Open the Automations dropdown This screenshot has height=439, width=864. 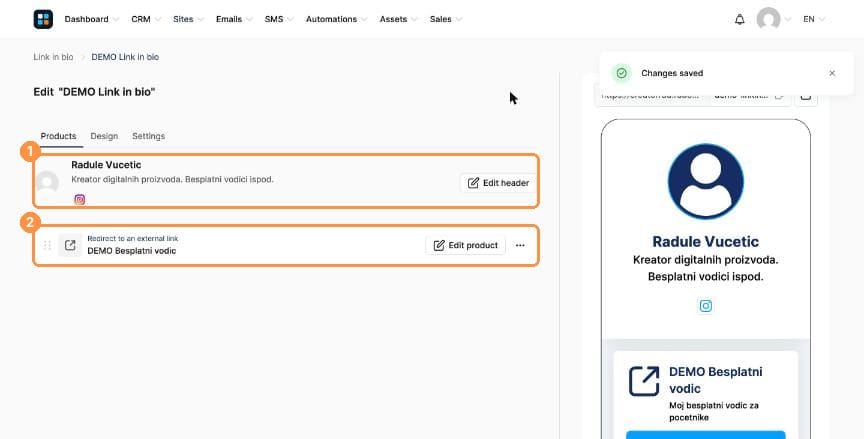click(x=336, y=19)
